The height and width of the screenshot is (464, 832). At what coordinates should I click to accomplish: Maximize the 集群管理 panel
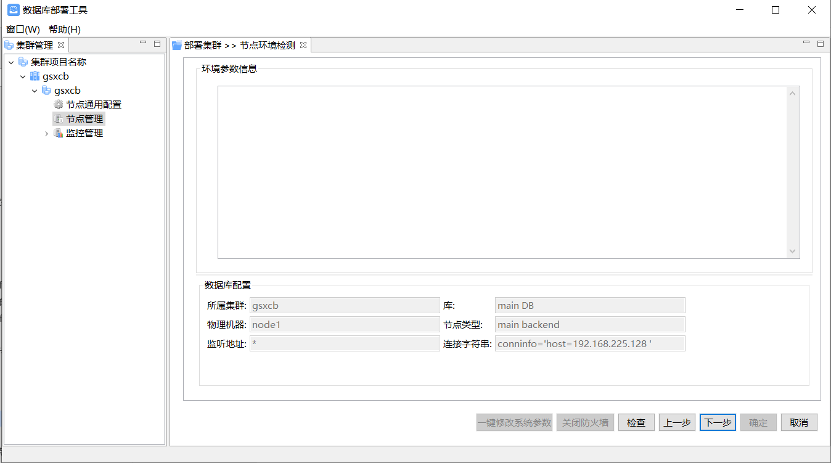[x=157, y=44]
